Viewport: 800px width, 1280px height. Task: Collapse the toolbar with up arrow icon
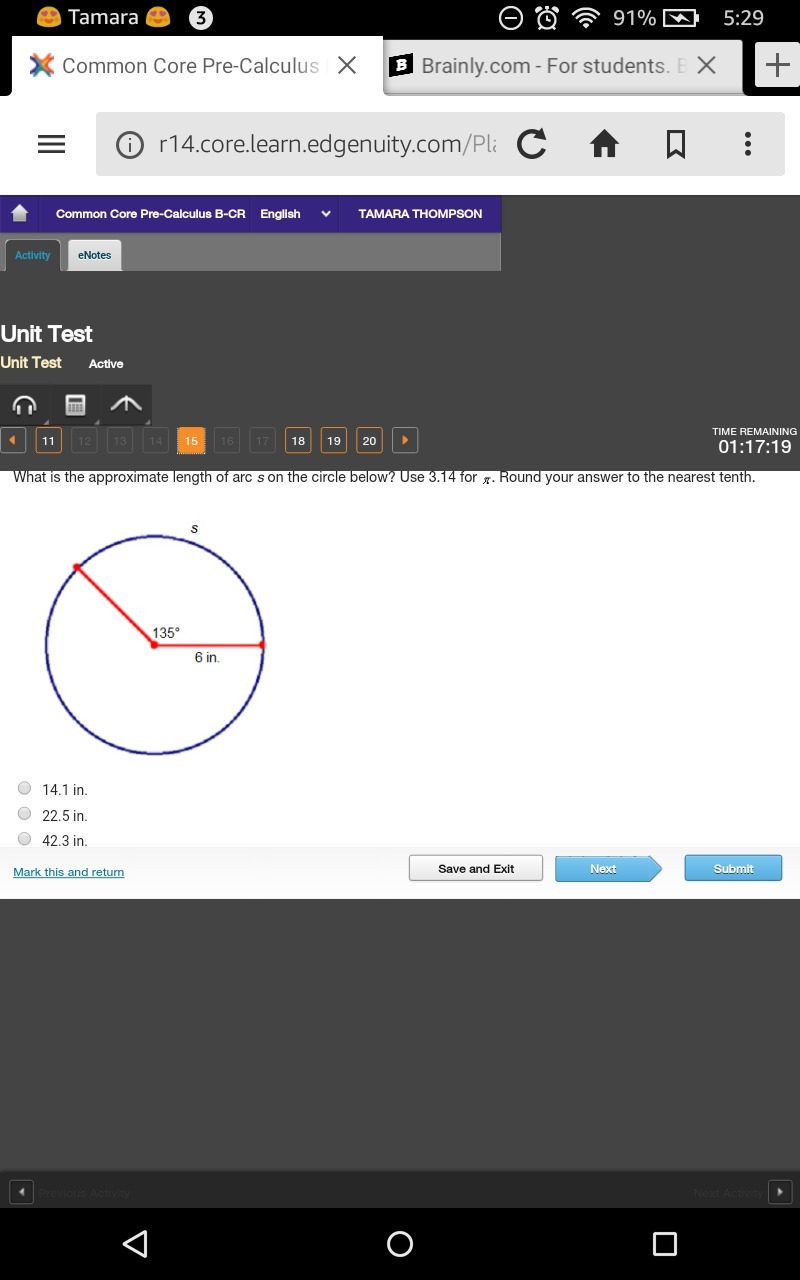126,405
